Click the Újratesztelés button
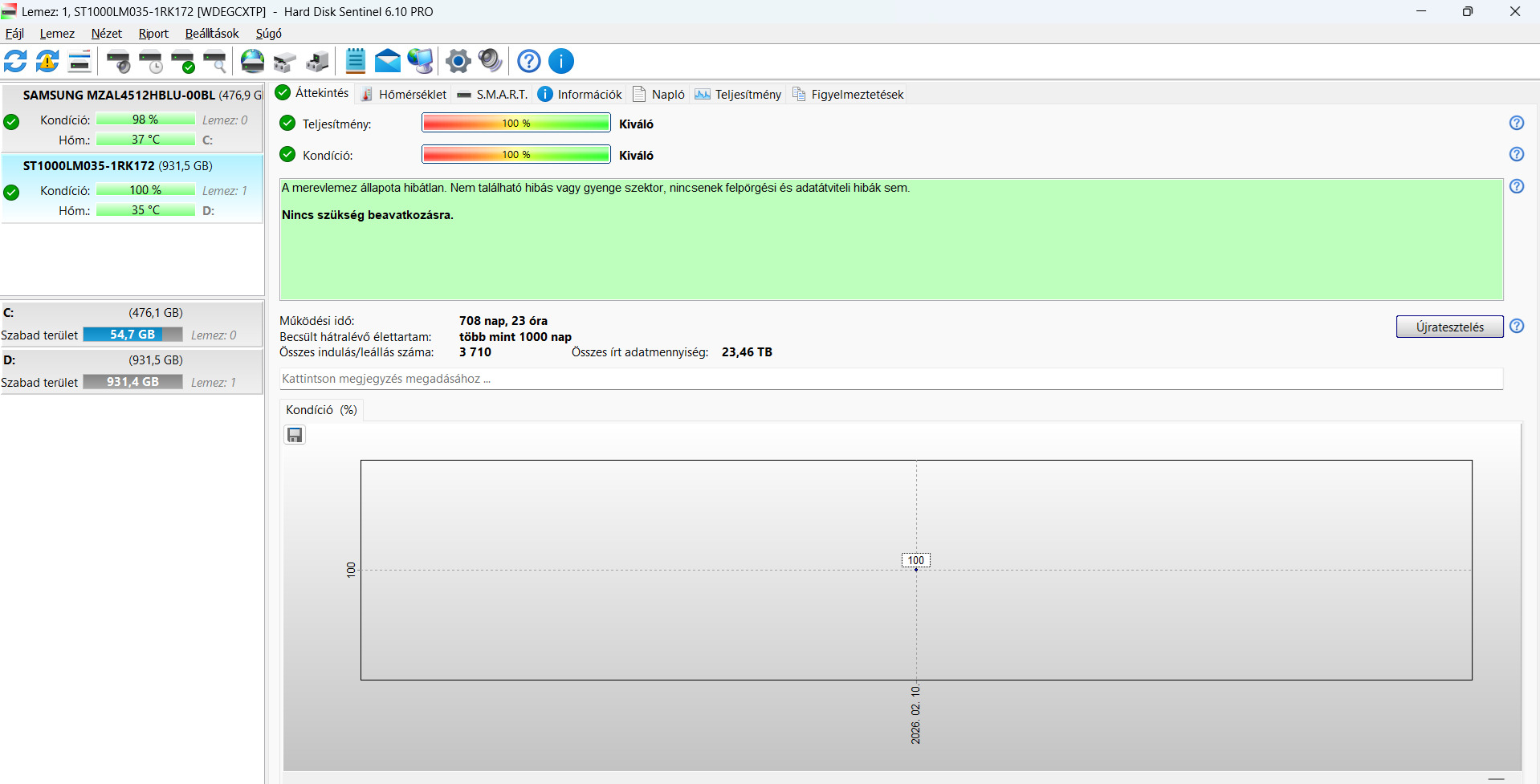Viewport: 1540px width, 784px height. [x=1449, y=327]
